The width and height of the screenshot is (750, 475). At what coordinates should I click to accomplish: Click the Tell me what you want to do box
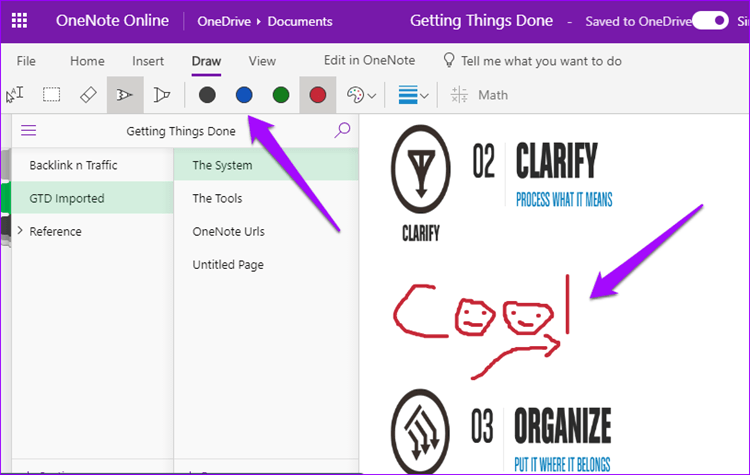[x=541, y=61]
